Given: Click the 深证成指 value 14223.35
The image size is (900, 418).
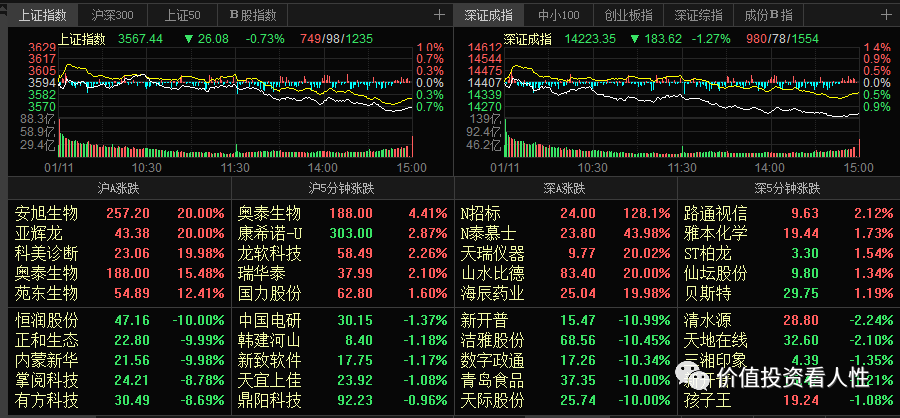Looking at the screenshot, I should [590, 39].
